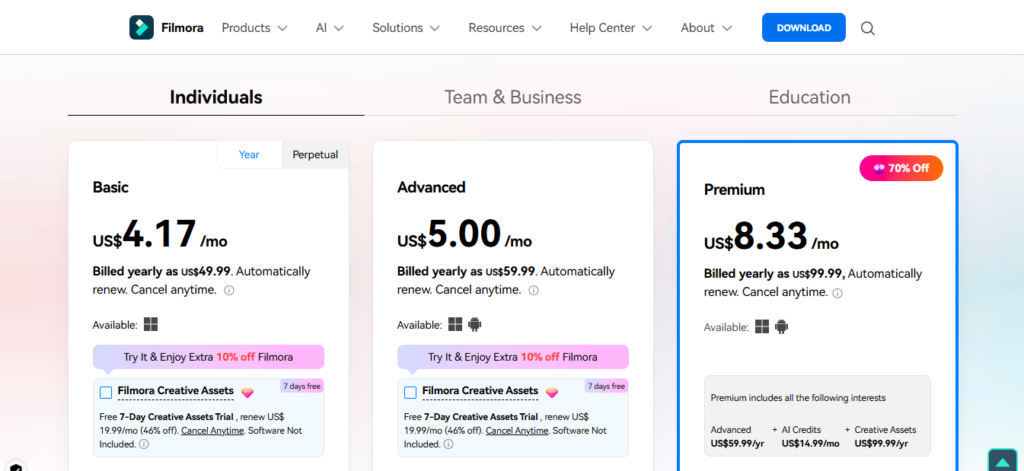
Task: Click the Android icon in Premium plan
Action: tap(781, 327)
